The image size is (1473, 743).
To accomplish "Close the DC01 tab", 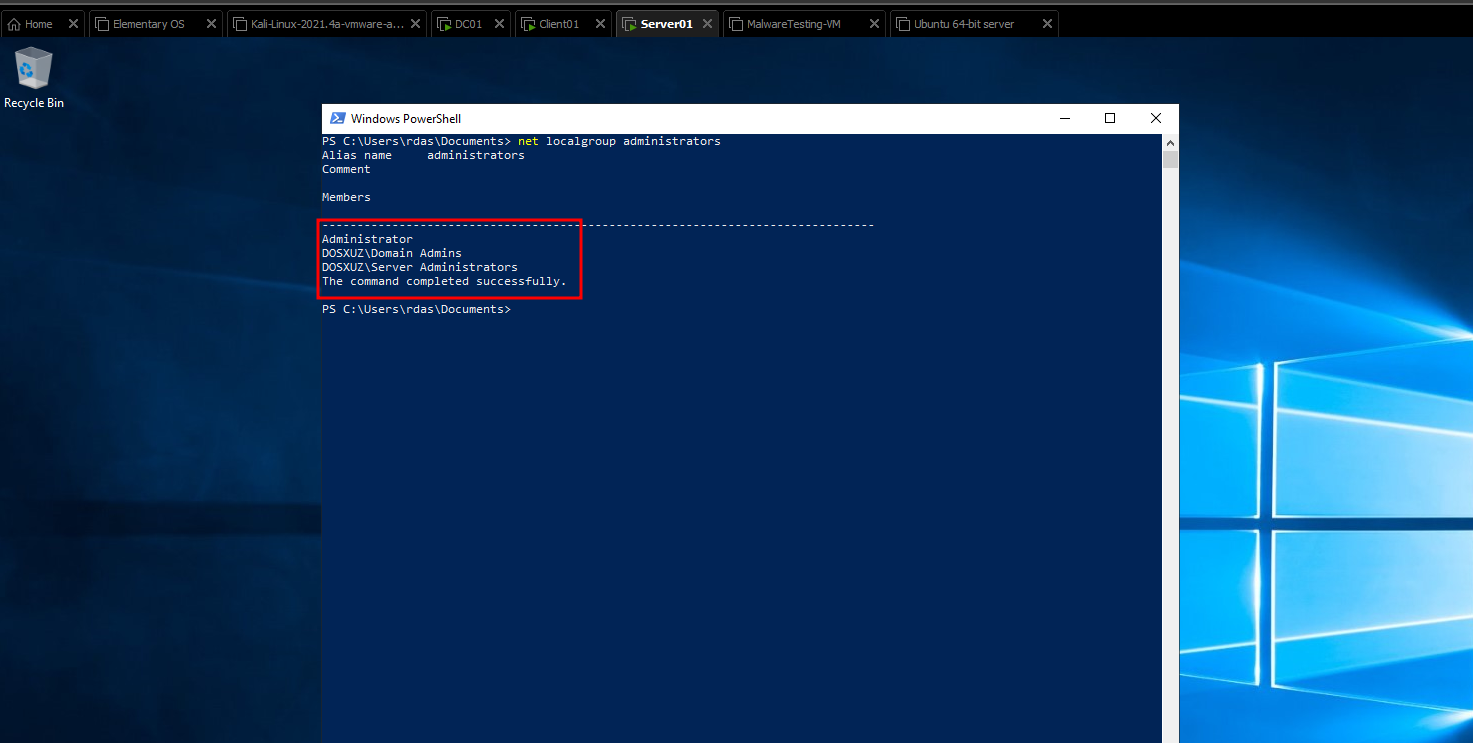I will click(x=499, y=24).
